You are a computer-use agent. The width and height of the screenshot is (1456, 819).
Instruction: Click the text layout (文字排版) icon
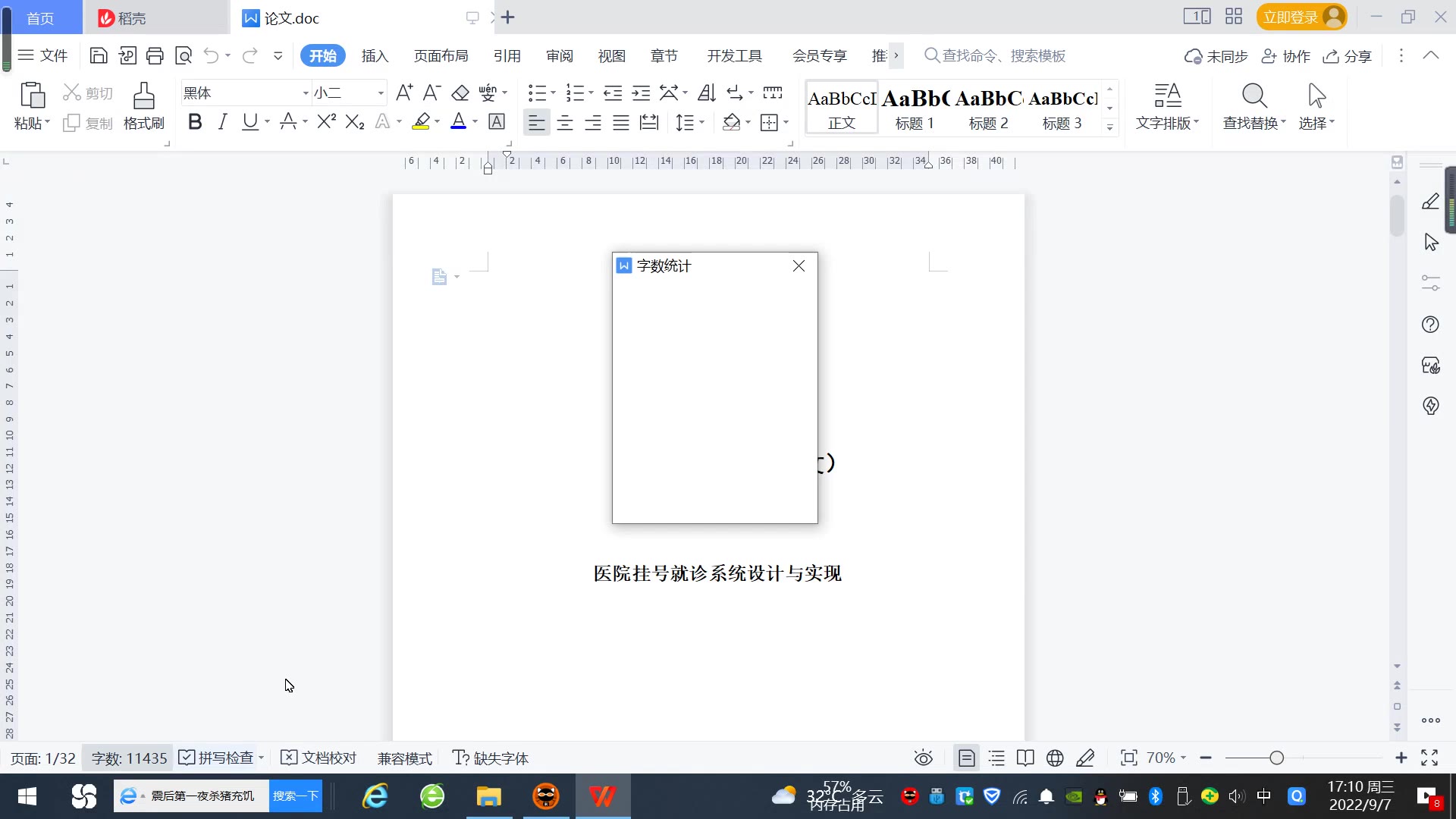point(1167,96)
